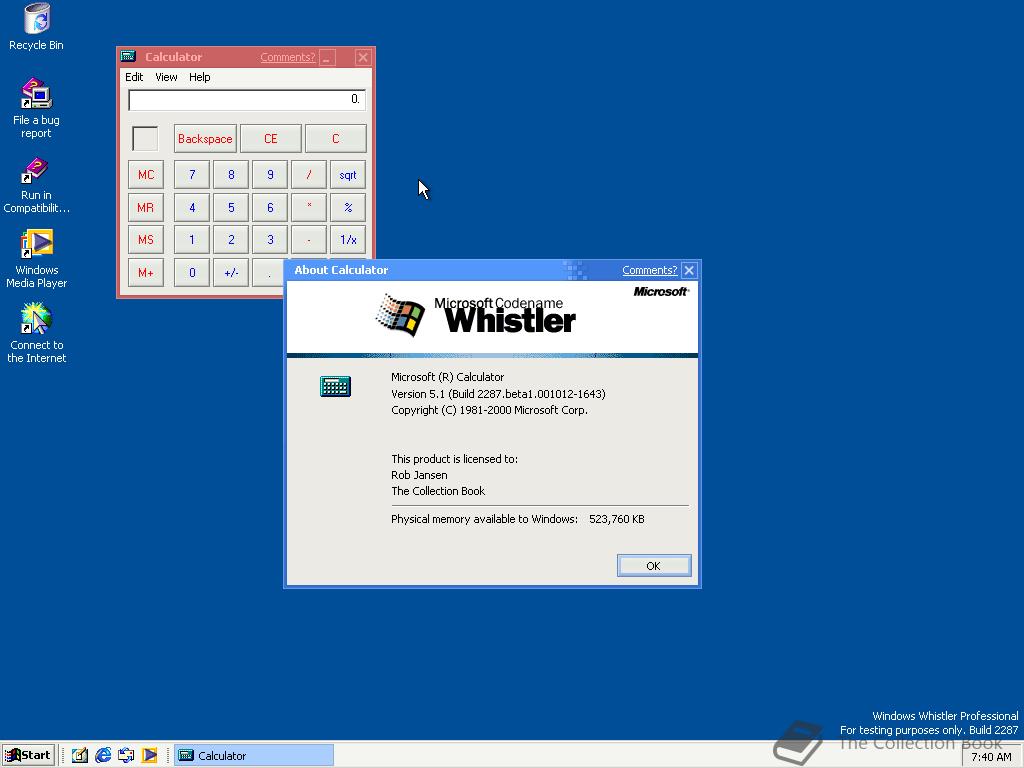Click calculator digit 6 button
1024x768 pixels.
270,208
